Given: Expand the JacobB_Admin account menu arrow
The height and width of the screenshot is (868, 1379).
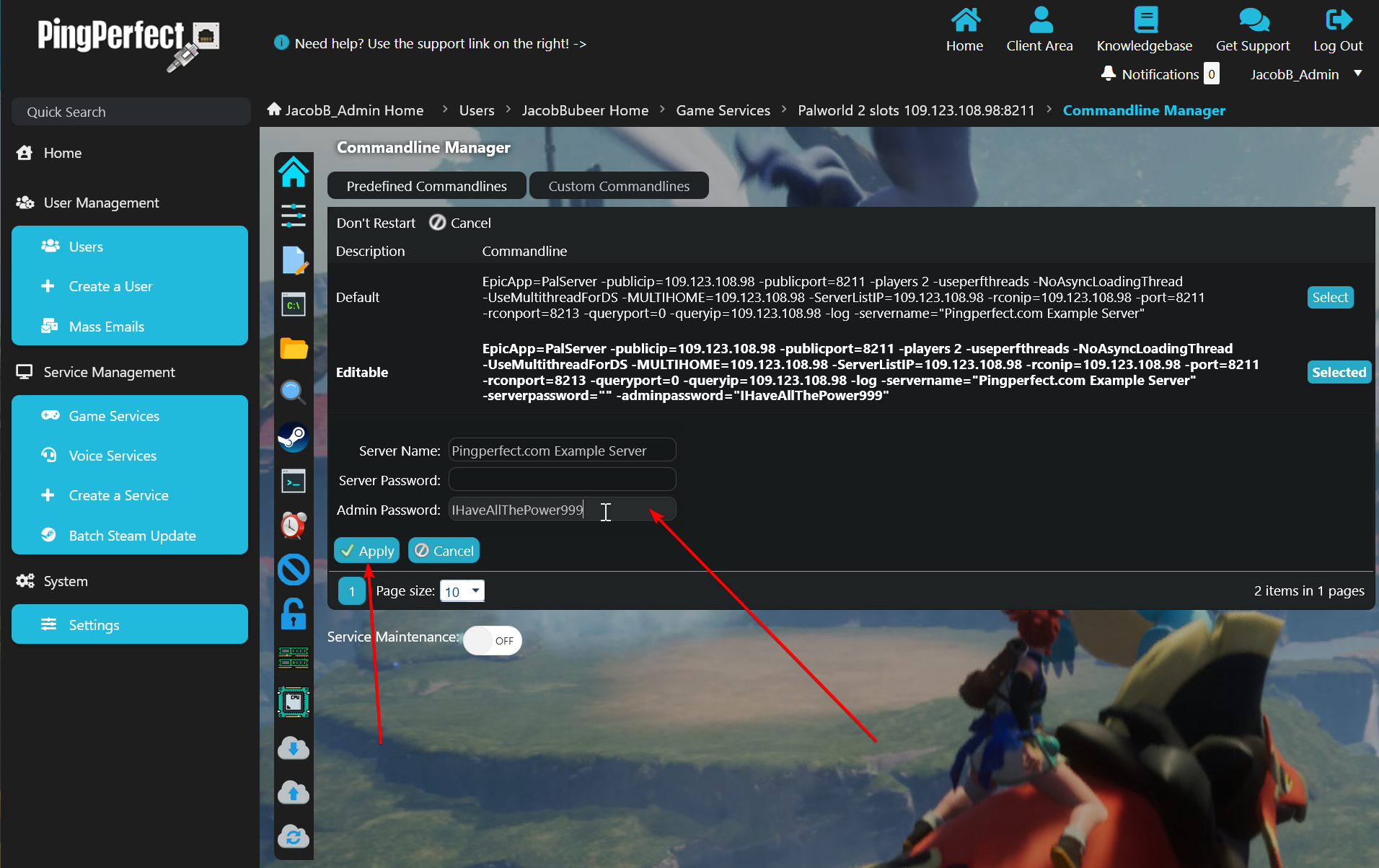Looking at the screenshot, I should pos(1358,74).
